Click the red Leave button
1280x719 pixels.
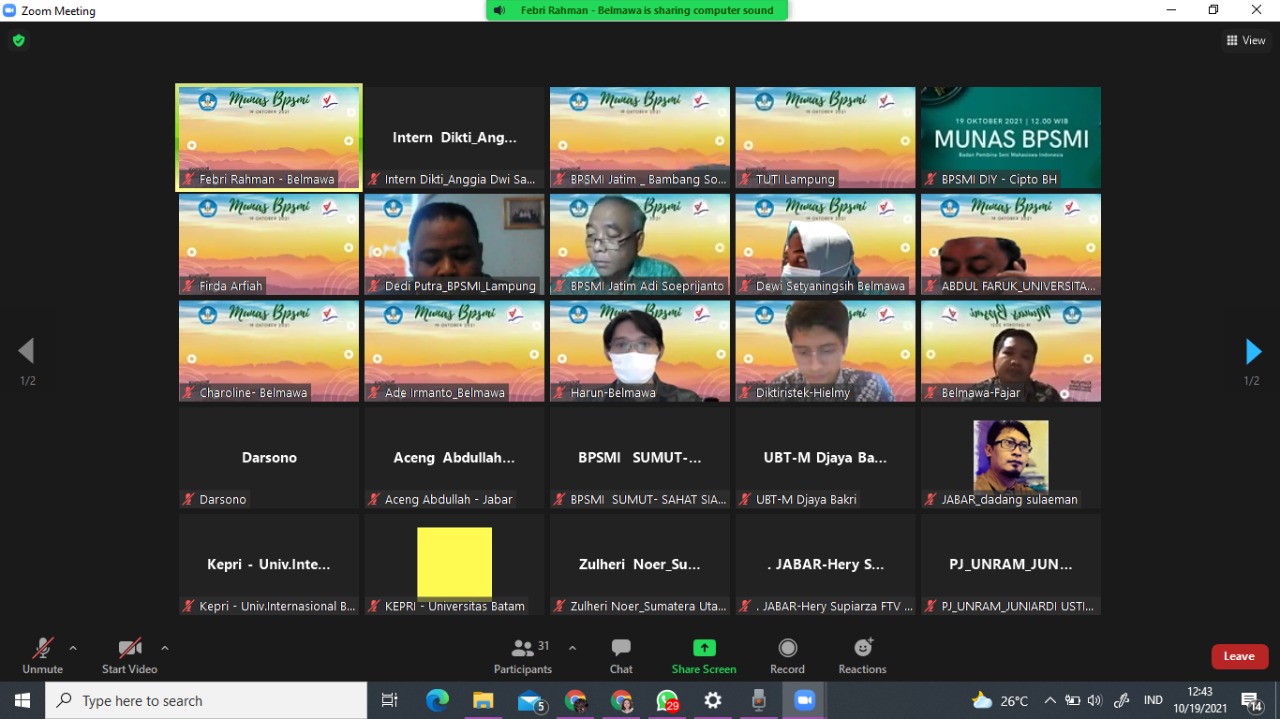coord(1239,656)
